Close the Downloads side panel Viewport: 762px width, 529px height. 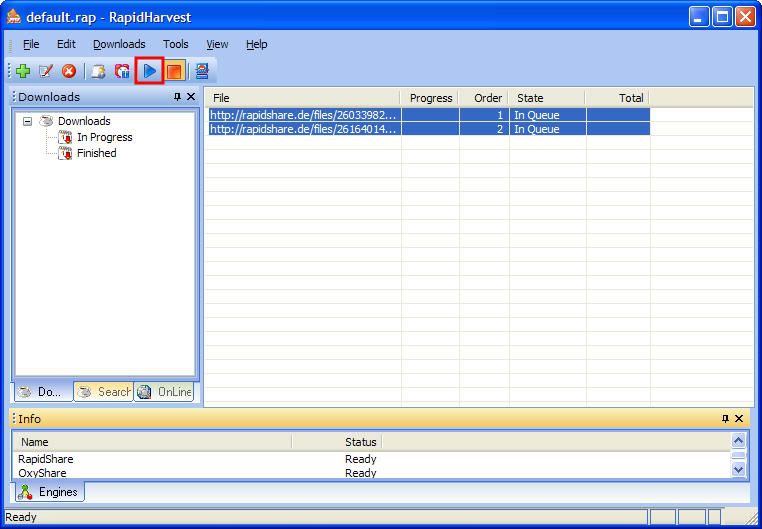pos(191,97)
